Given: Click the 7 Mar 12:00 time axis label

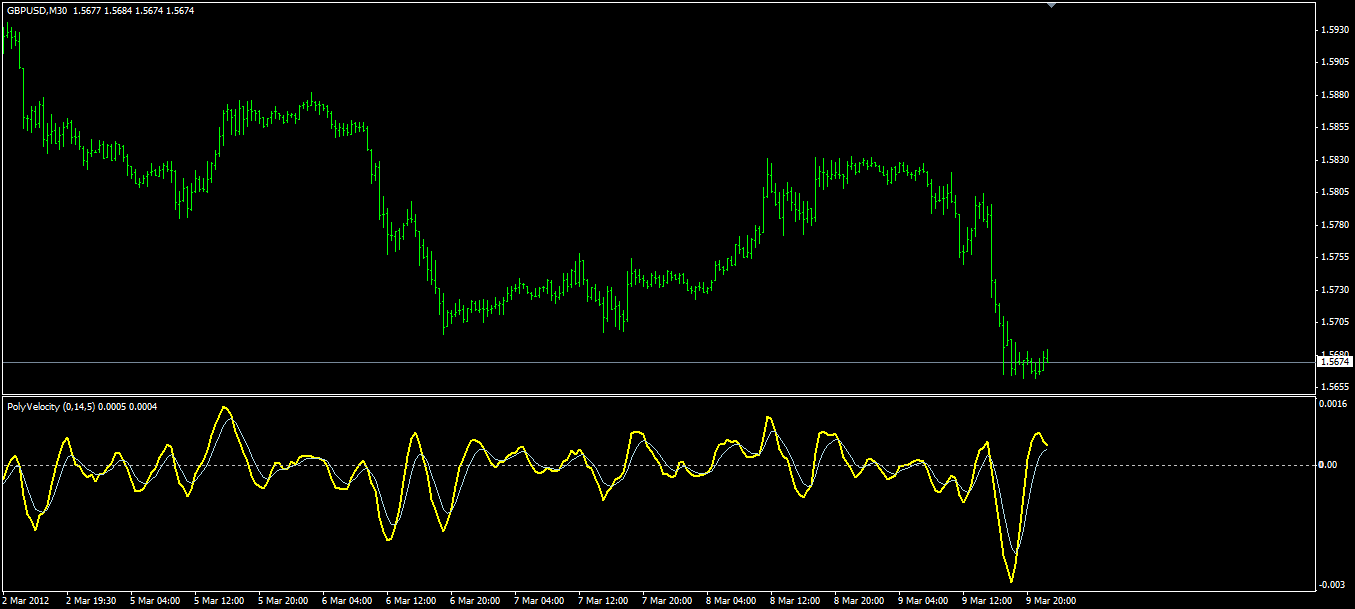Looking at the screenshot, I should (x=603, y=601).
